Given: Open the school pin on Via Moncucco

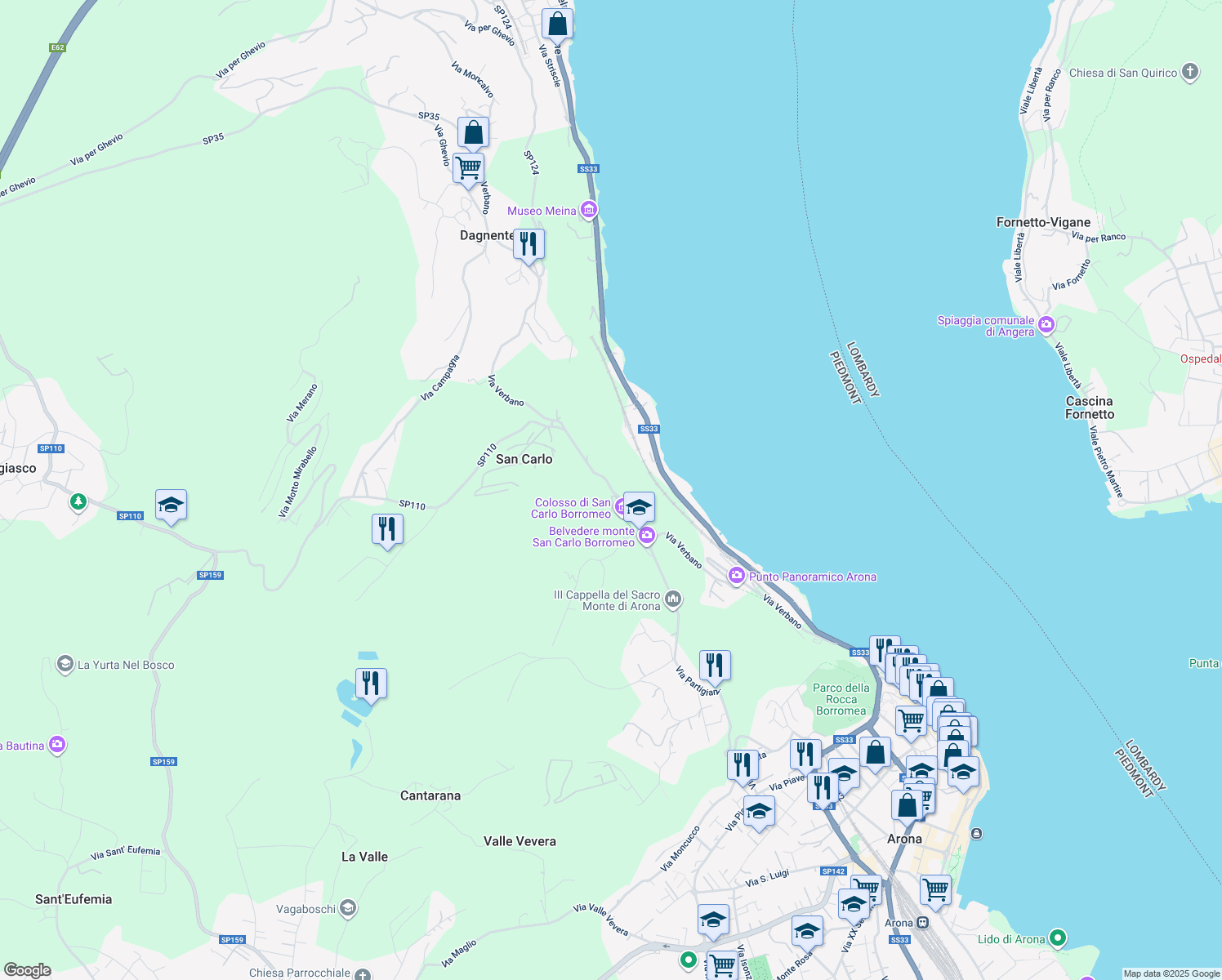Looking at the screenshot, I should (x=759, y=813).
